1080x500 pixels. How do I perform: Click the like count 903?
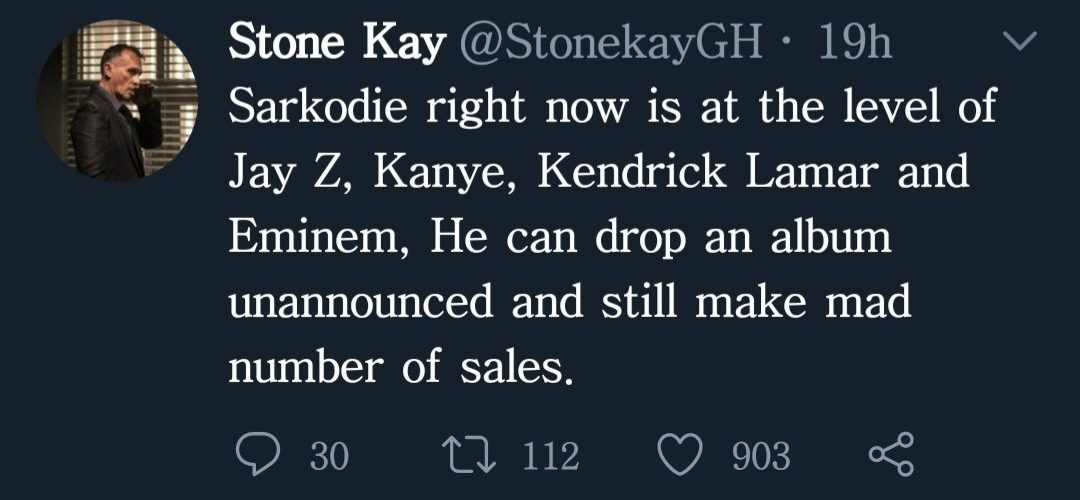pyautogui.click(x=762, y=457)
